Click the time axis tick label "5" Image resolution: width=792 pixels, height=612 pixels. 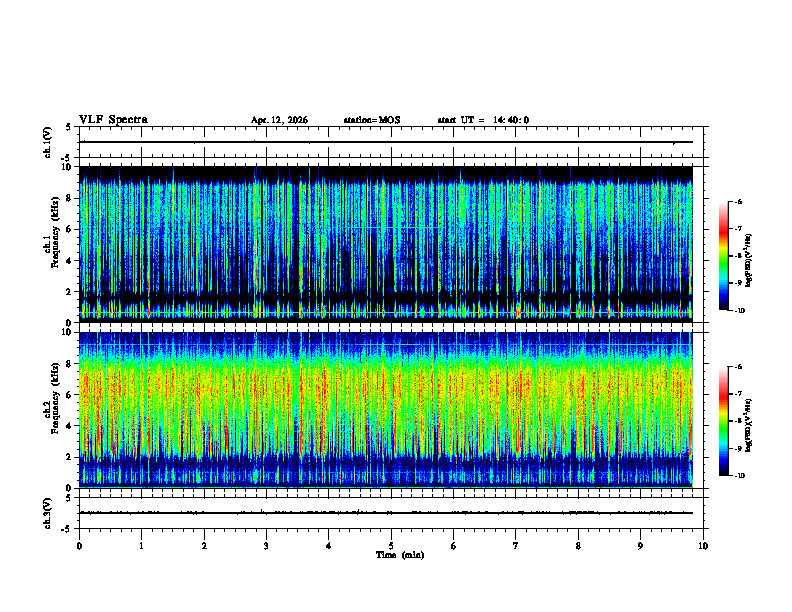pyautogui.click(x=391, y=546)
